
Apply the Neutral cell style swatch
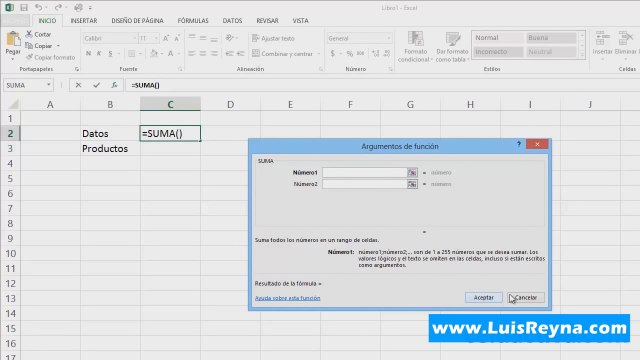551,52
